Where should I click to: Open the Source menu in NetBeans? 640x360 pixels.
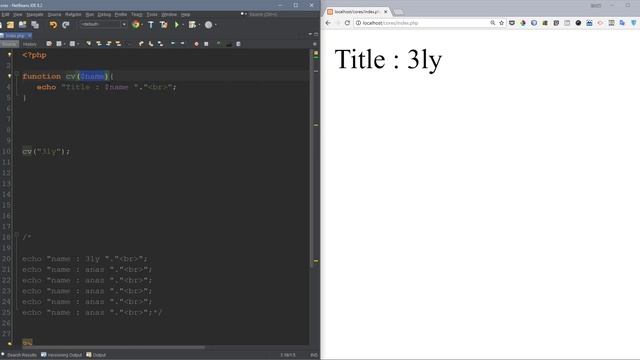pyautogui.click(x=54, y=14)
